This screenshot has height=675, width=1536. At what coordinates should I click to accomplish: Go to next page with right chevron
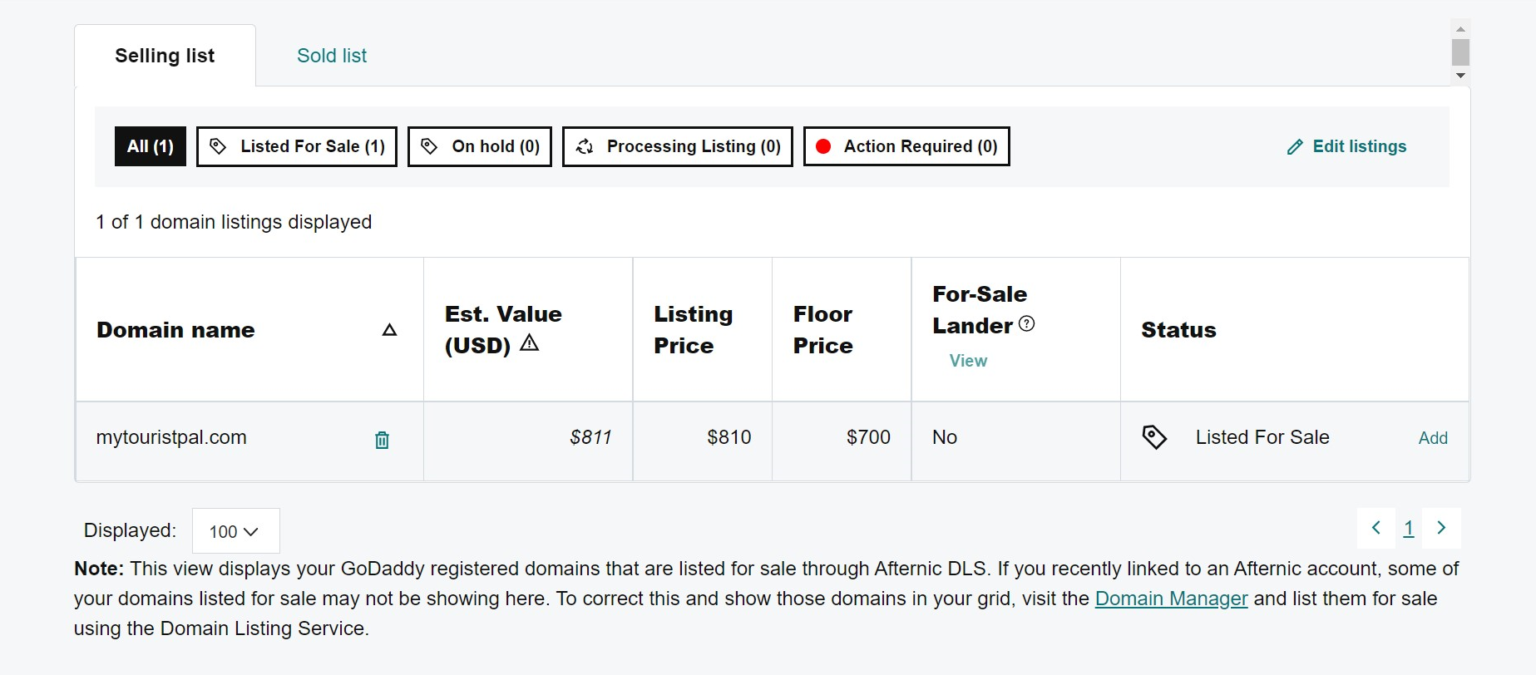click(x=1441, y=528)
